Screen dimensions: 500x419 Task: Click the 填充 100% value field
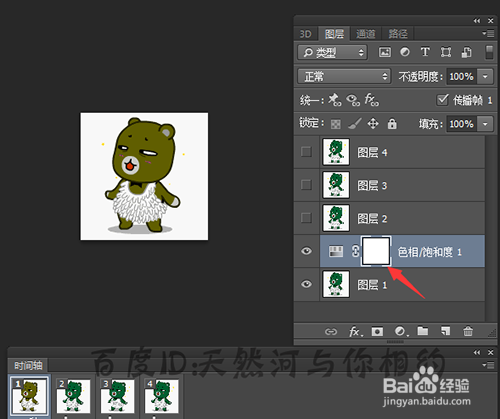[462, 124]
